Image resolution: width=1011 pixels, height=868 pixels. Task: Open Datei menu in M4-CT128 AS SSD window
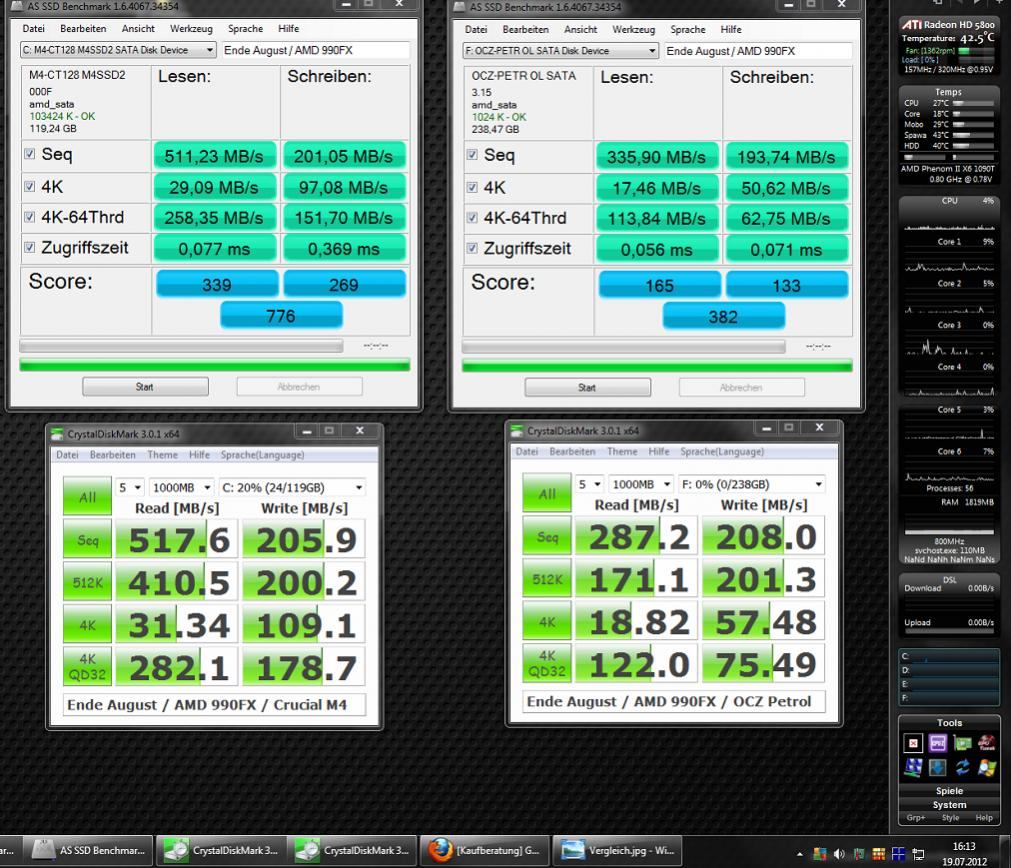coord(34,28)
